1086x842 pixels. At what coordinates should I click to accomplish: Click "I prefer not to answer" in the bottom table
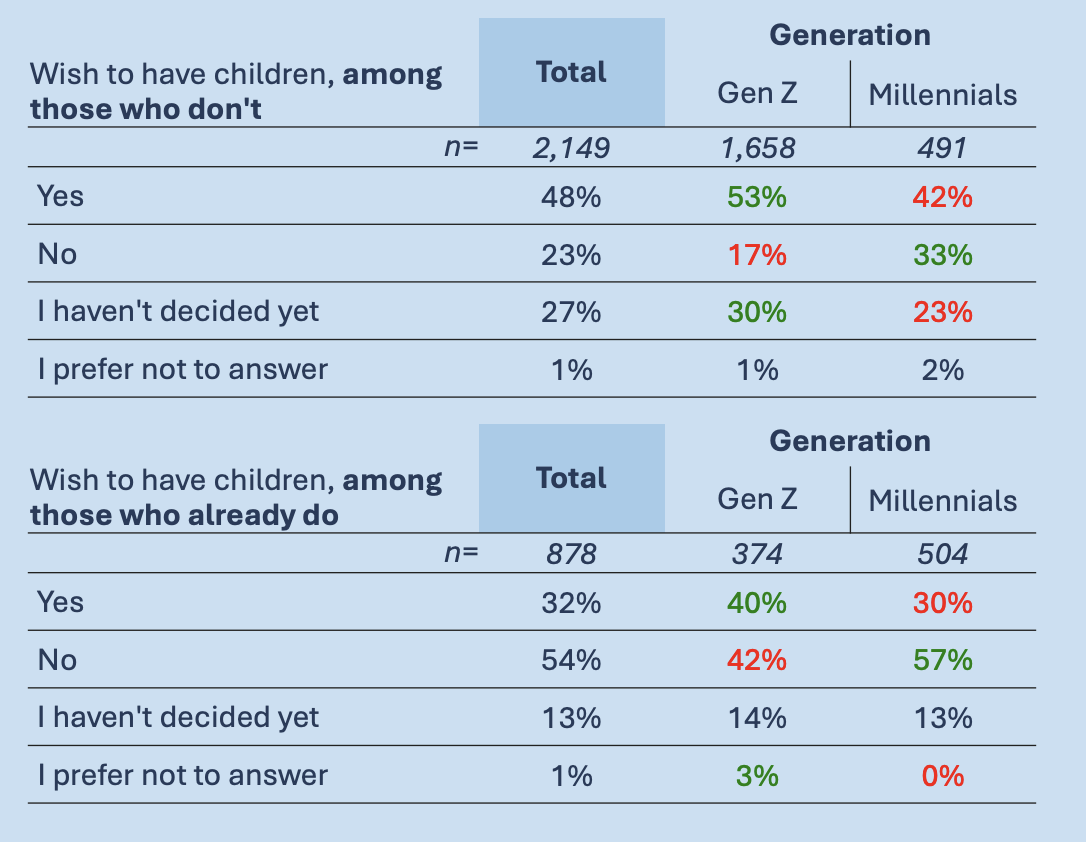click(182, 775)
